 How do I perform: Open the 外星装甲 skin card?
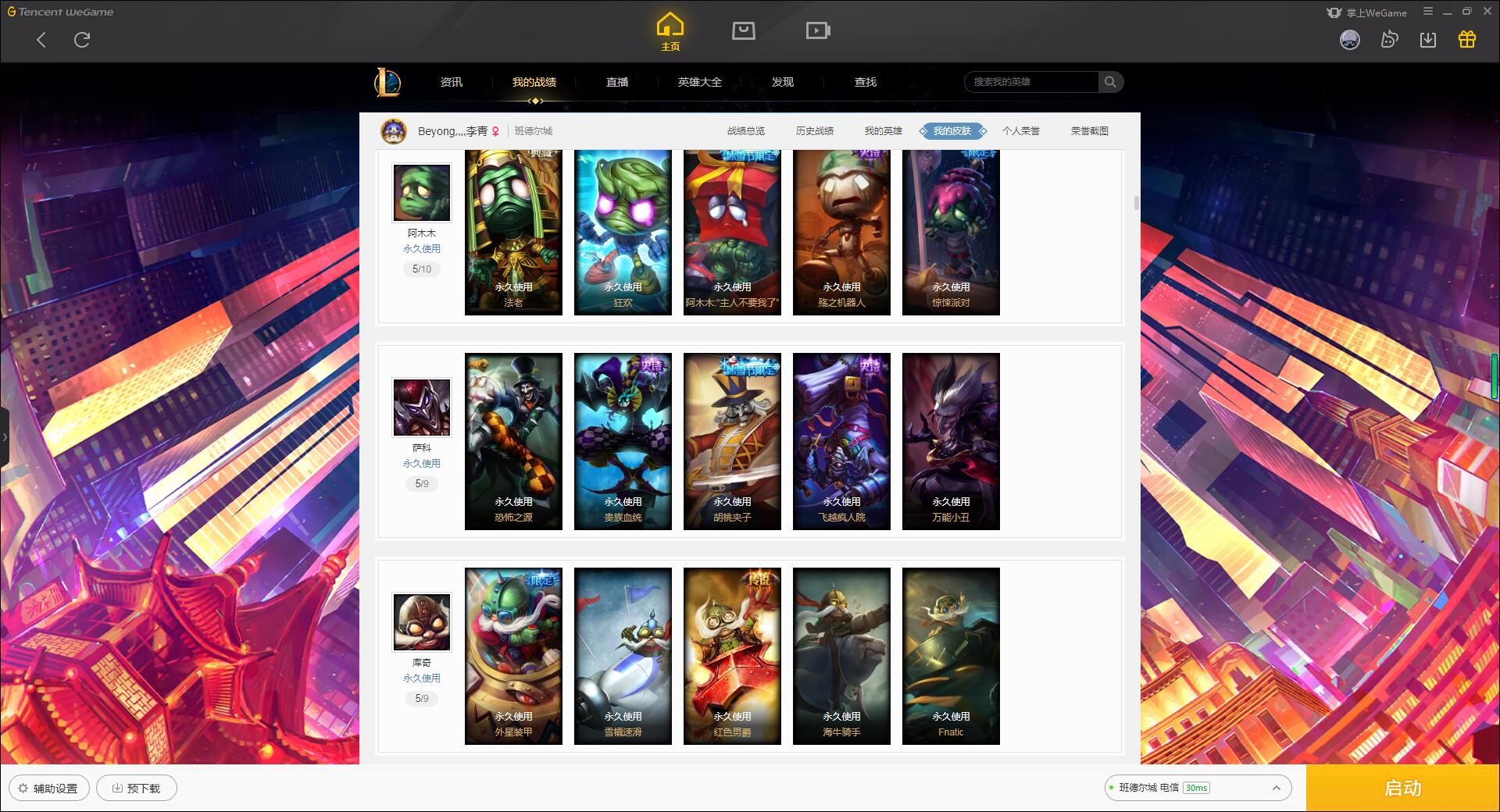click(x=513, y=656)
